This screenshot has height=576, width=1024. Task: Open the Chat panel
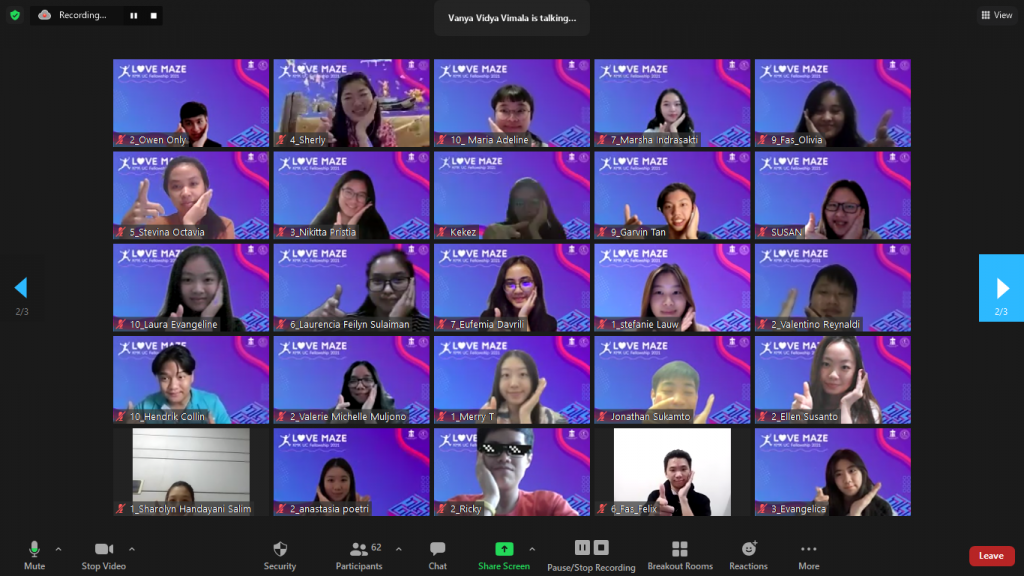[437, 554]
